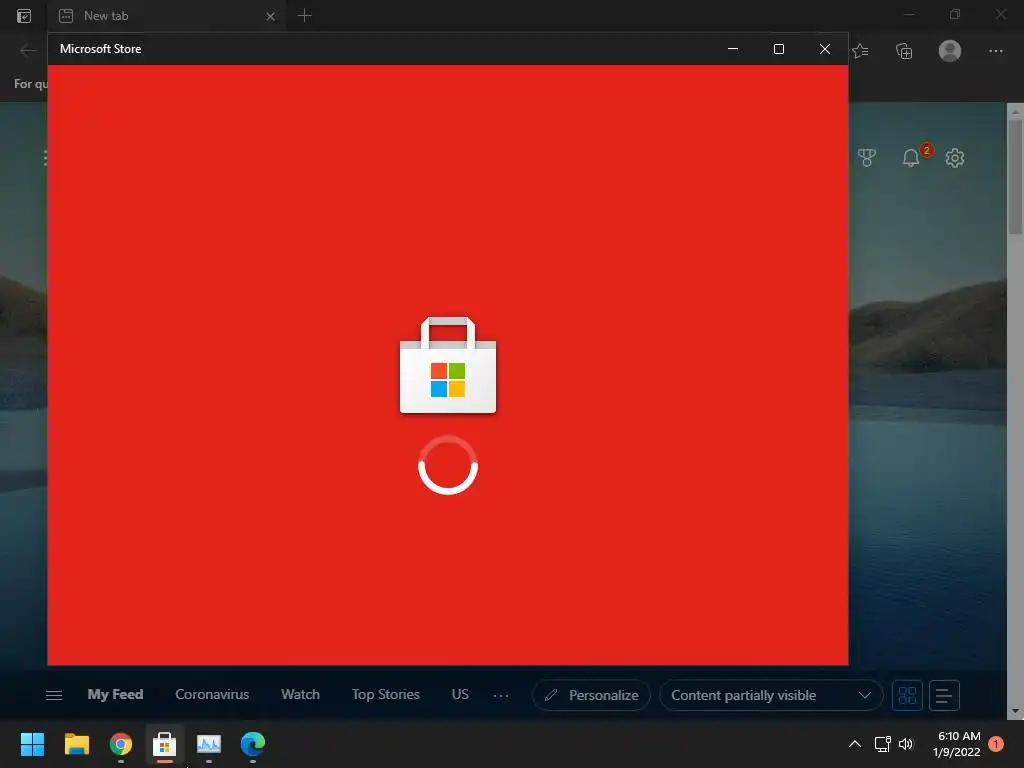
Task: Select the Coronavirus feed tab
Action: pos(212,694)
